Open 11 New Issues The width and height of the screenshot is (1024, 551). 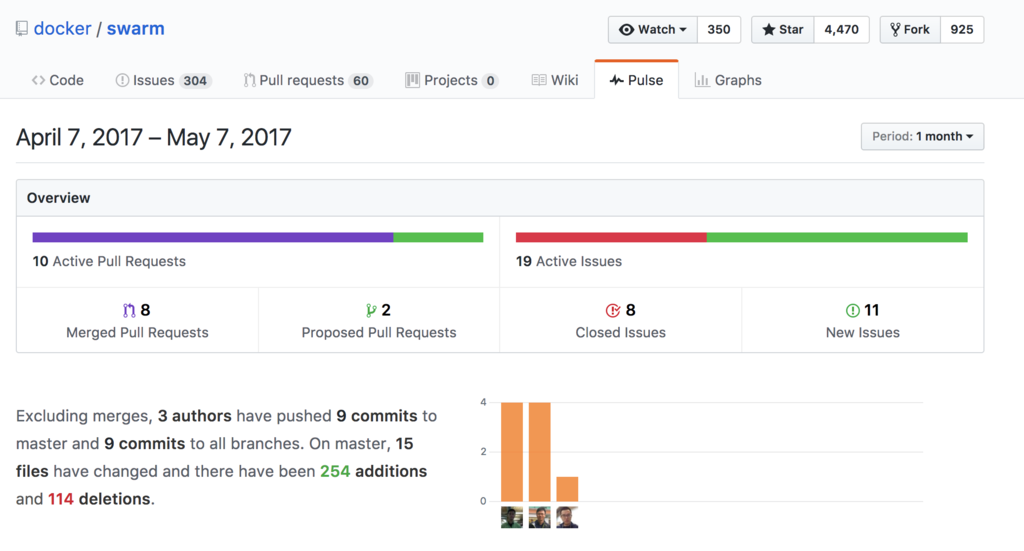tap(863, 320)
